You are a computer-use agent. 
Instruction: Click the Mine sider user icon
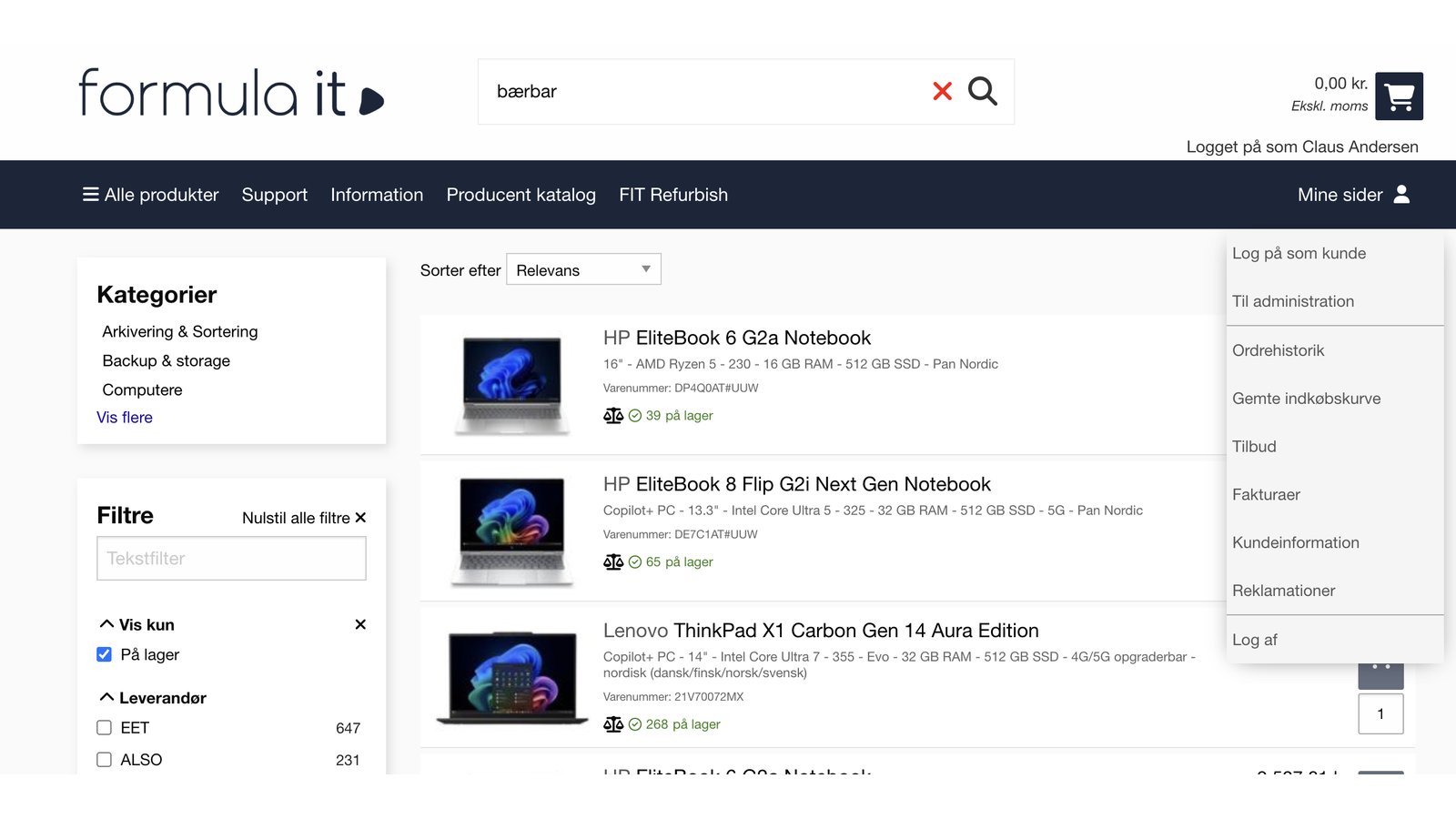pos(1401,195)
